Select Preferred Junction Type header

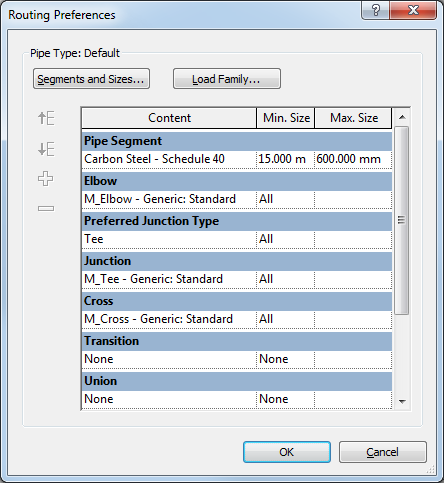(237, 221)
